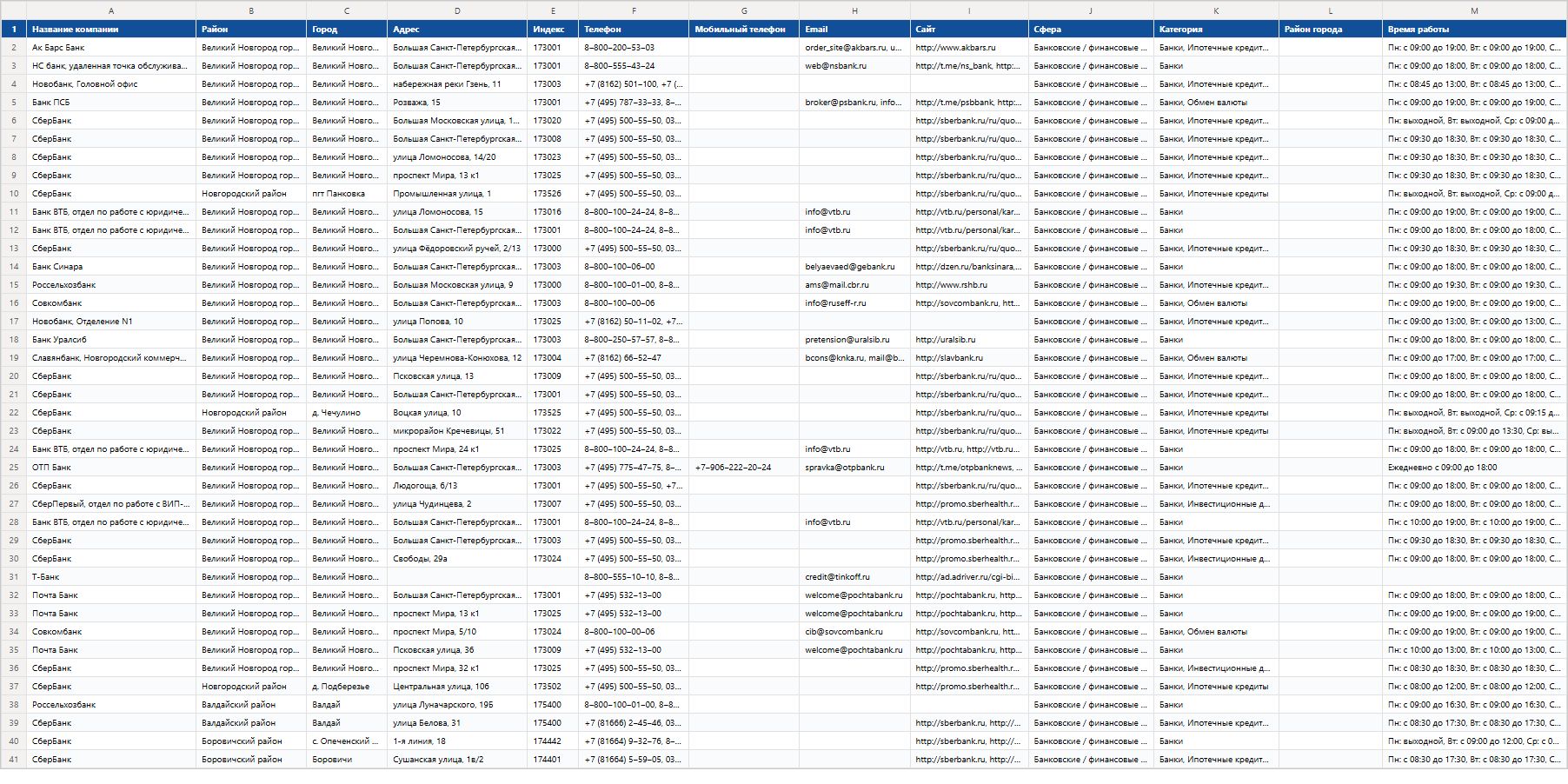
Task: Select the 'Банк ПСБ' cell
Action: tap(111, 103)
